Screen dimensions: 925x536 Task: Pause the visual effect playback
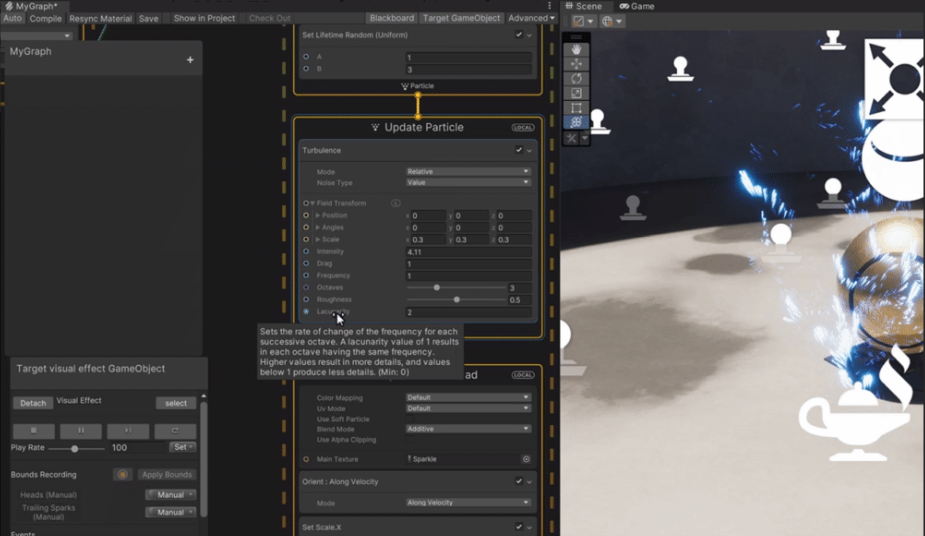(x=81, y=431)
